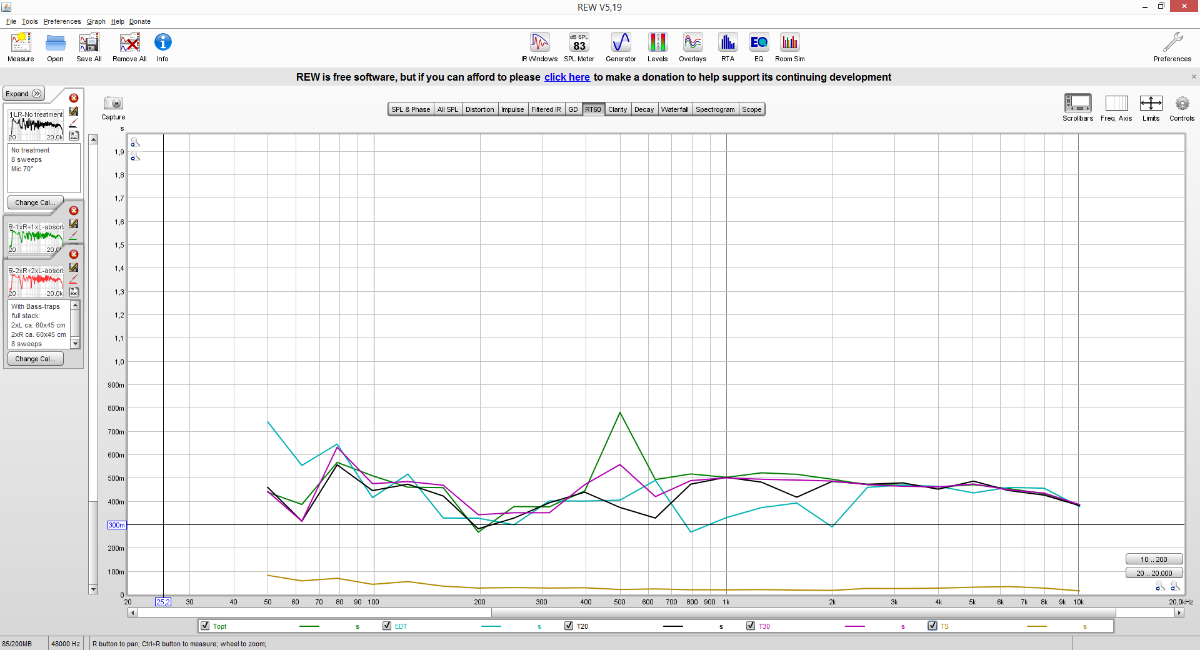The width and height of the screenshot is (1200, 650).
Task: Click the Save All toolbar icon
Action: pos(88,46)
